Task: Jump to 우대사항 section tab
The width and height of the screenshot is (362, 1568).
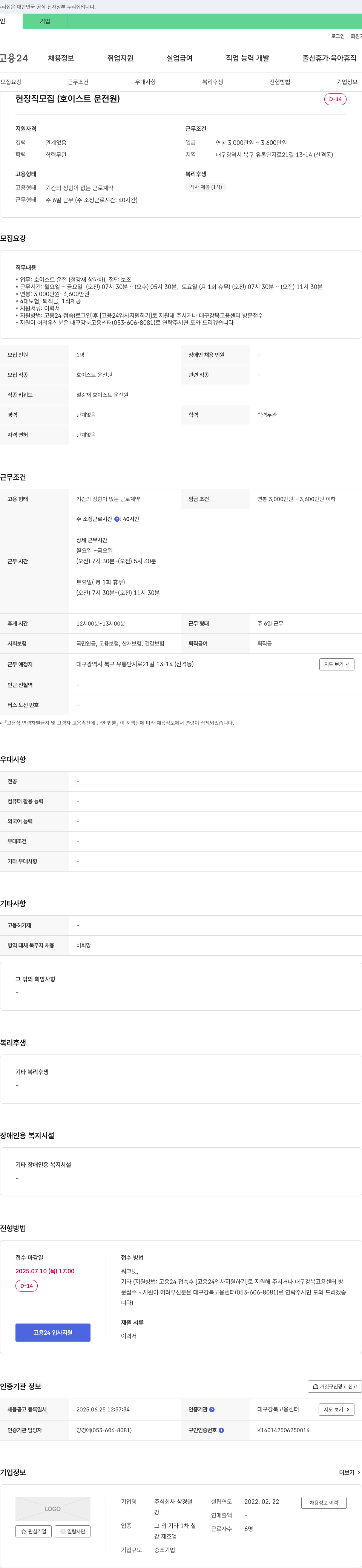Action: tap(146, 82)
